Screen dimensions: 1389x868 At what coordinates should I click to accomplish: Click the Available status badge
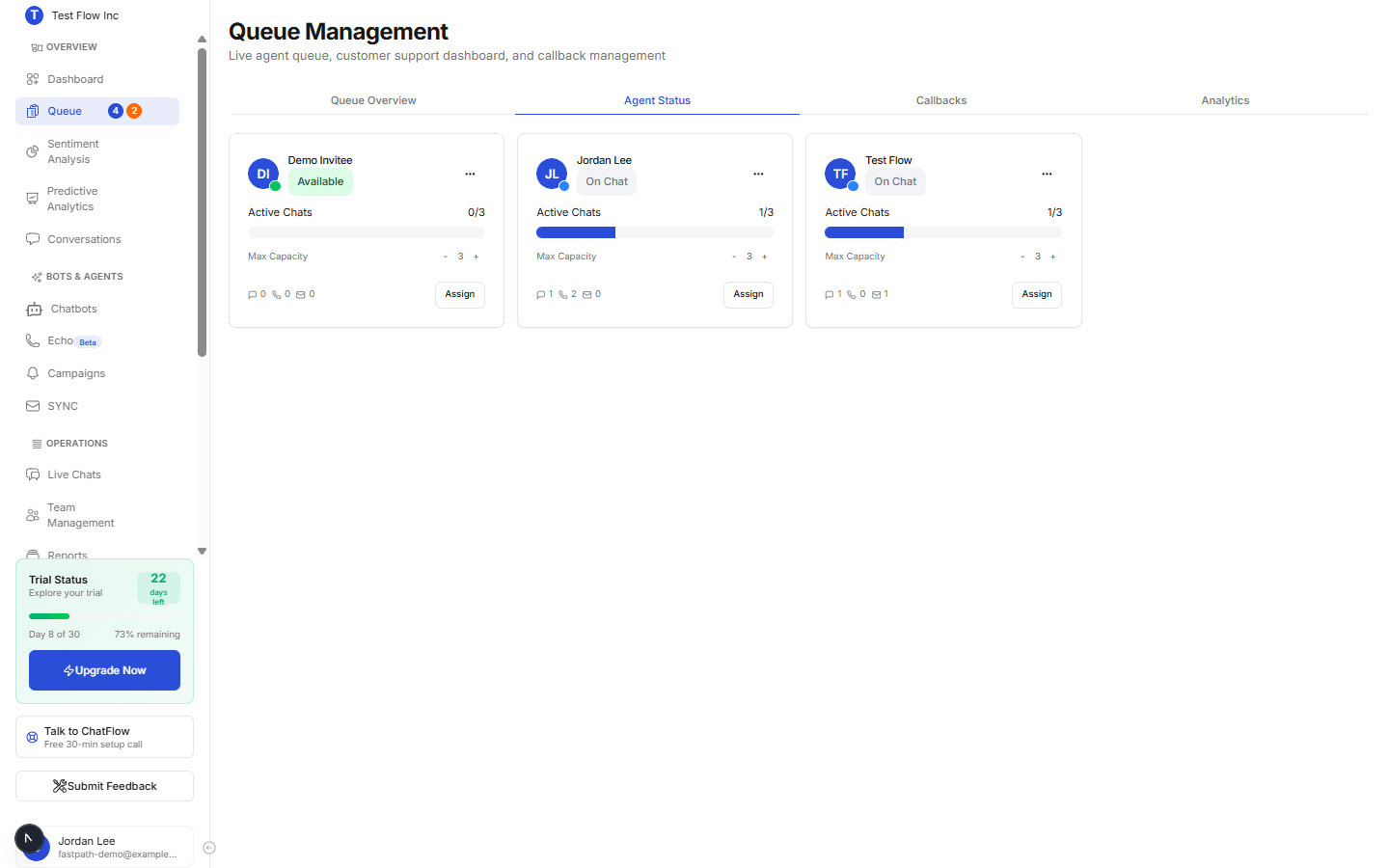320,181
